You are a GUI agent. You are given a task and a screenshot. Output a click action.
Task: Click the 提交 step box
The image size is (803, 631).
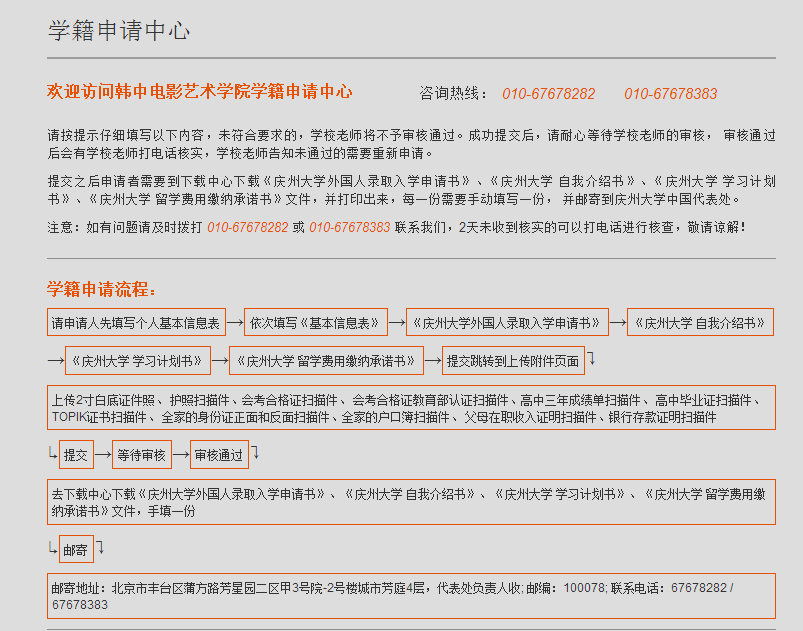[x=76, y=454]
